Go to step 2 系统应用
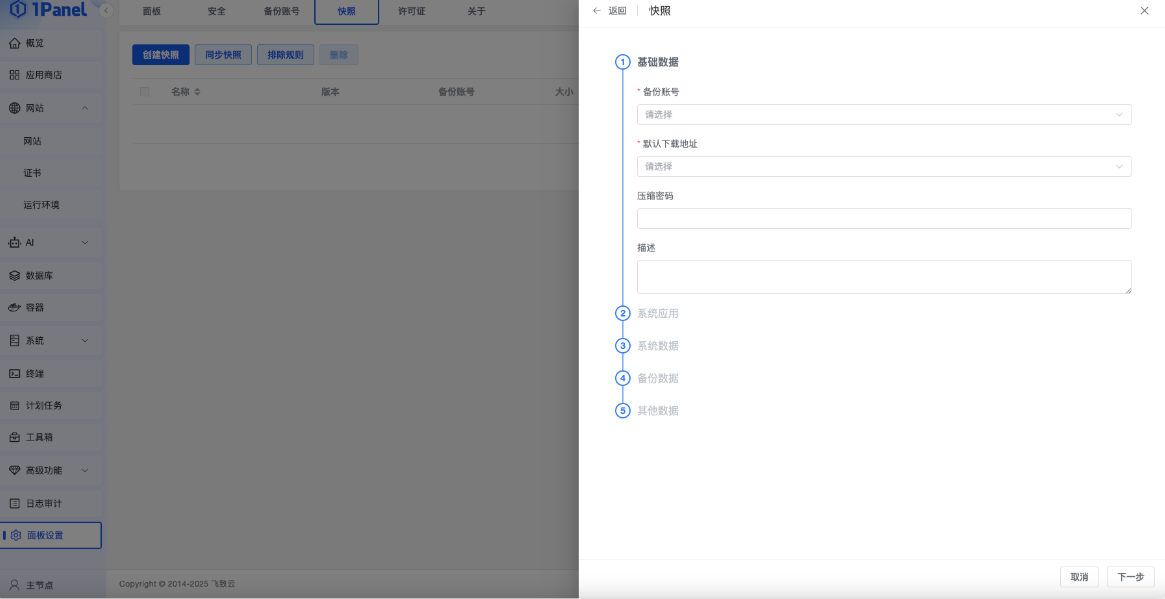 click(657, 313)
